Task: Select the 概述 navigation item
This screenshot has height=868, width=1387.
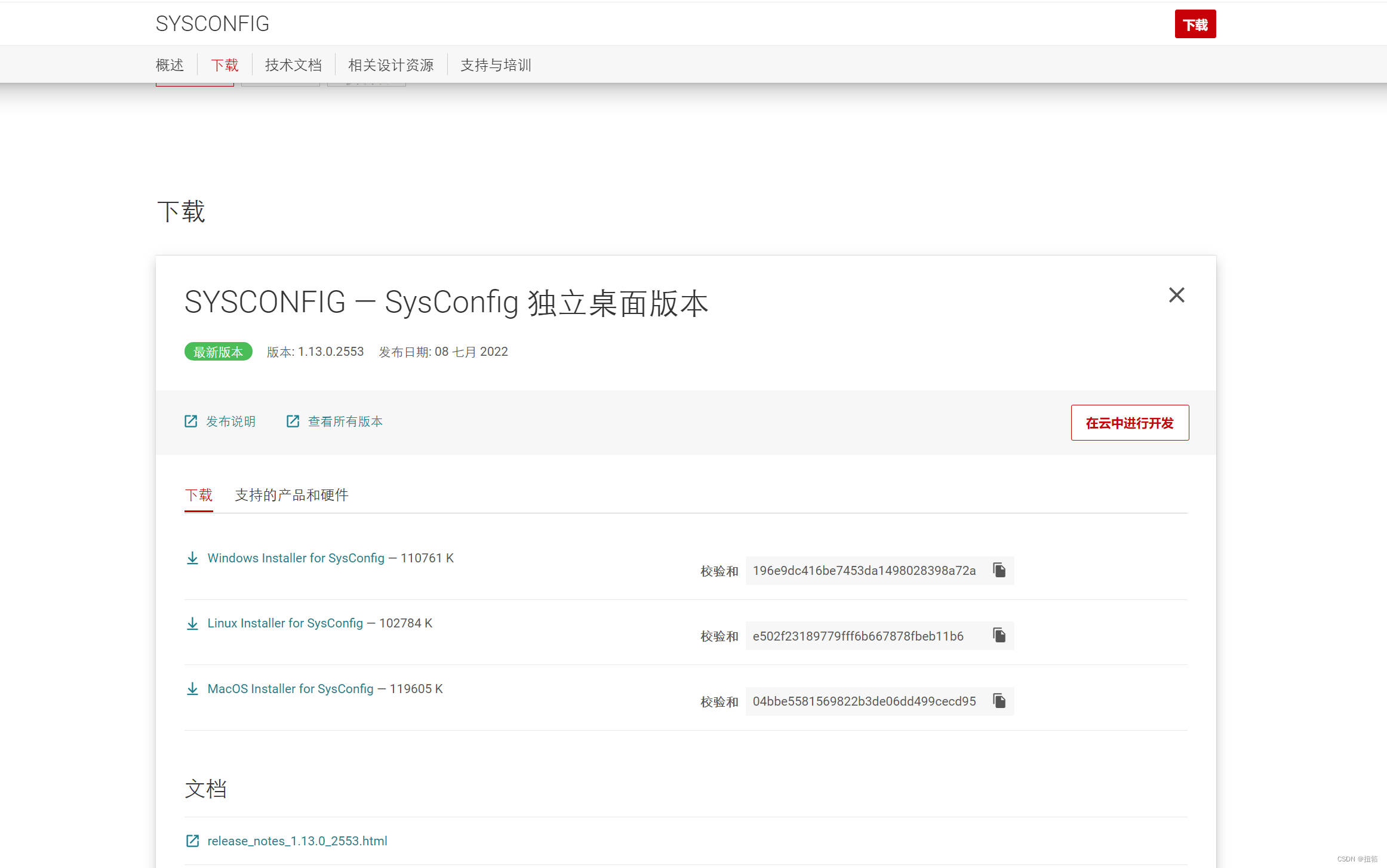Action: [170, 64]
